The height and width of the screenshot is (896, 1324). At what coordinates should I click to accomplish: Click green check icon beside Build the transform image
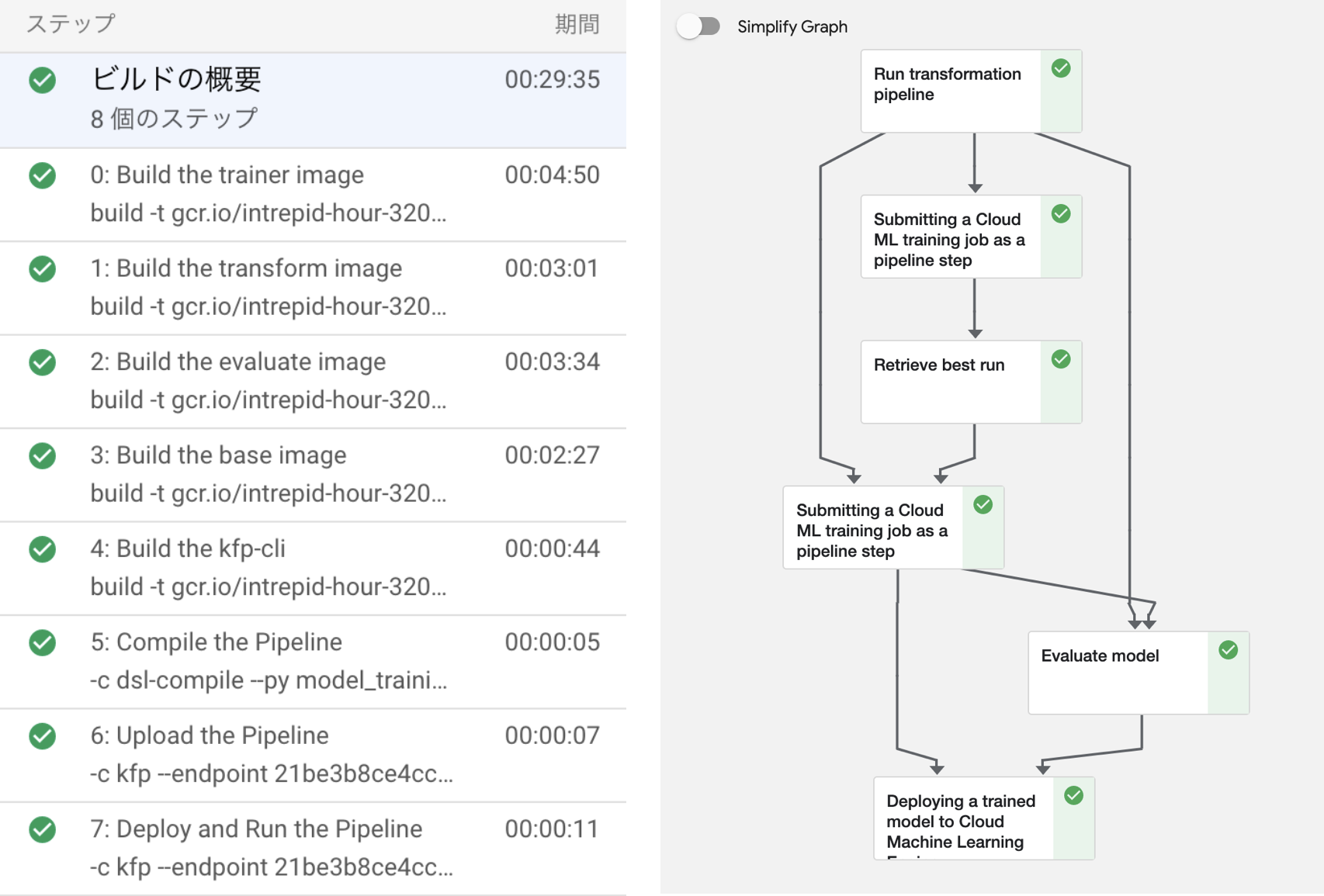43,268
